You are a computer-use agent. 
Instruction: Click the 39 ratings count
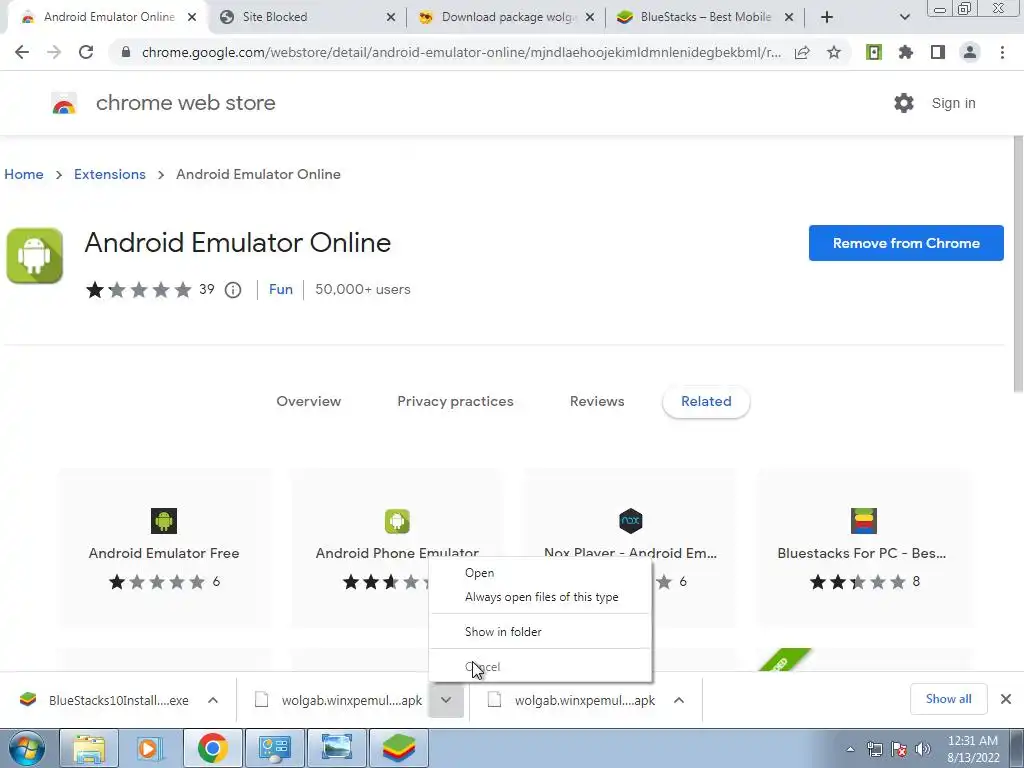(x=206, y=289)
